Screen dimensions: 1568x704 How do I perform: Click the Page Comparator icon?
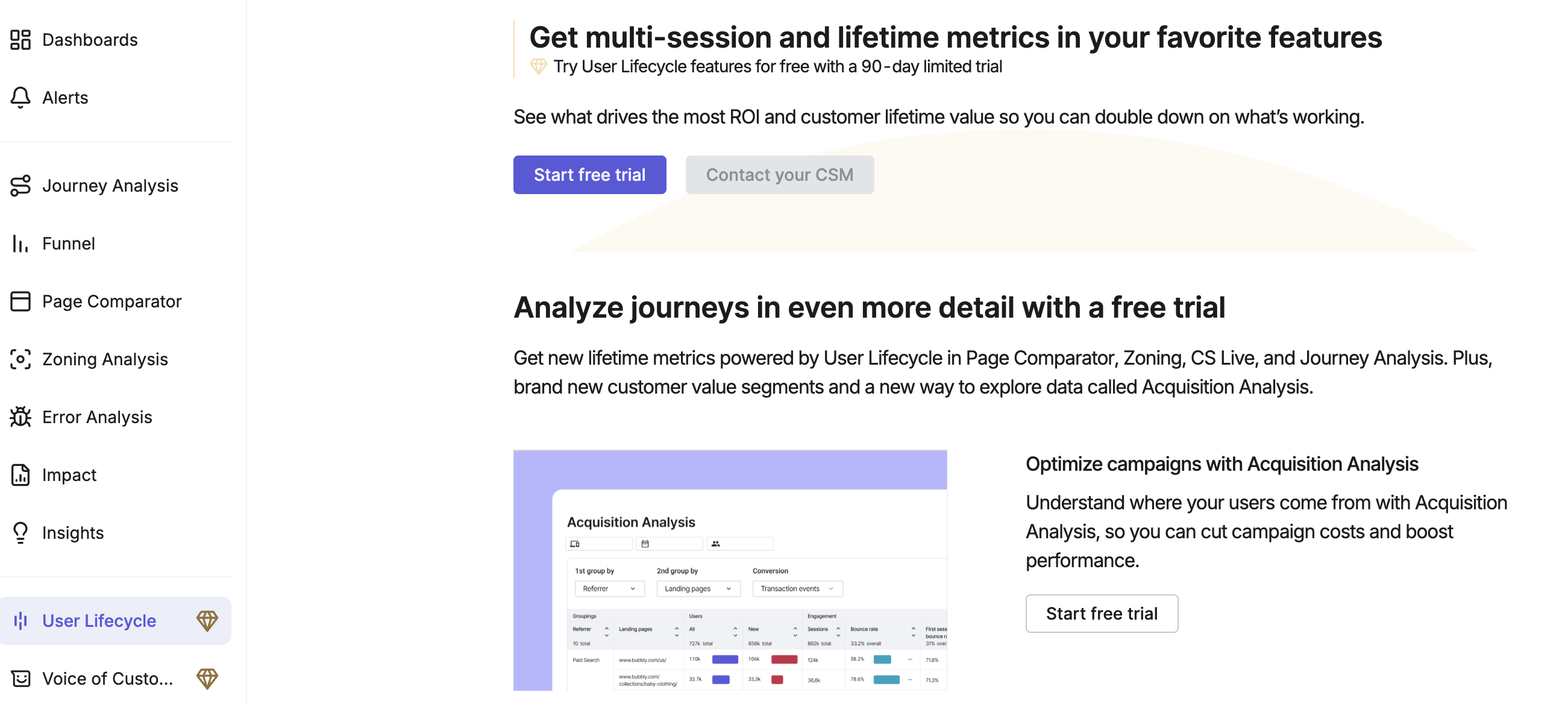[x=20, y=301]
